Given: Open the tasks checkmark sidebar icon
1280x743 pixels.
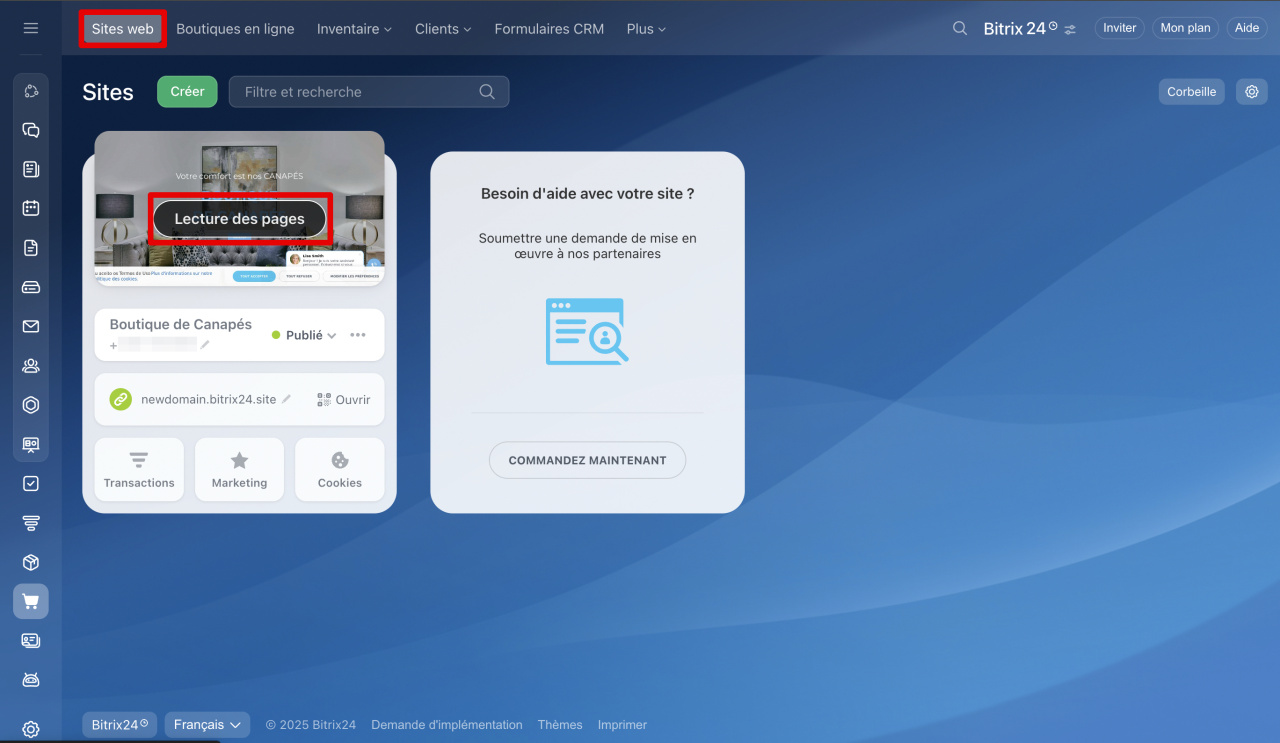Looking at the screenshot, I should 31,484.
